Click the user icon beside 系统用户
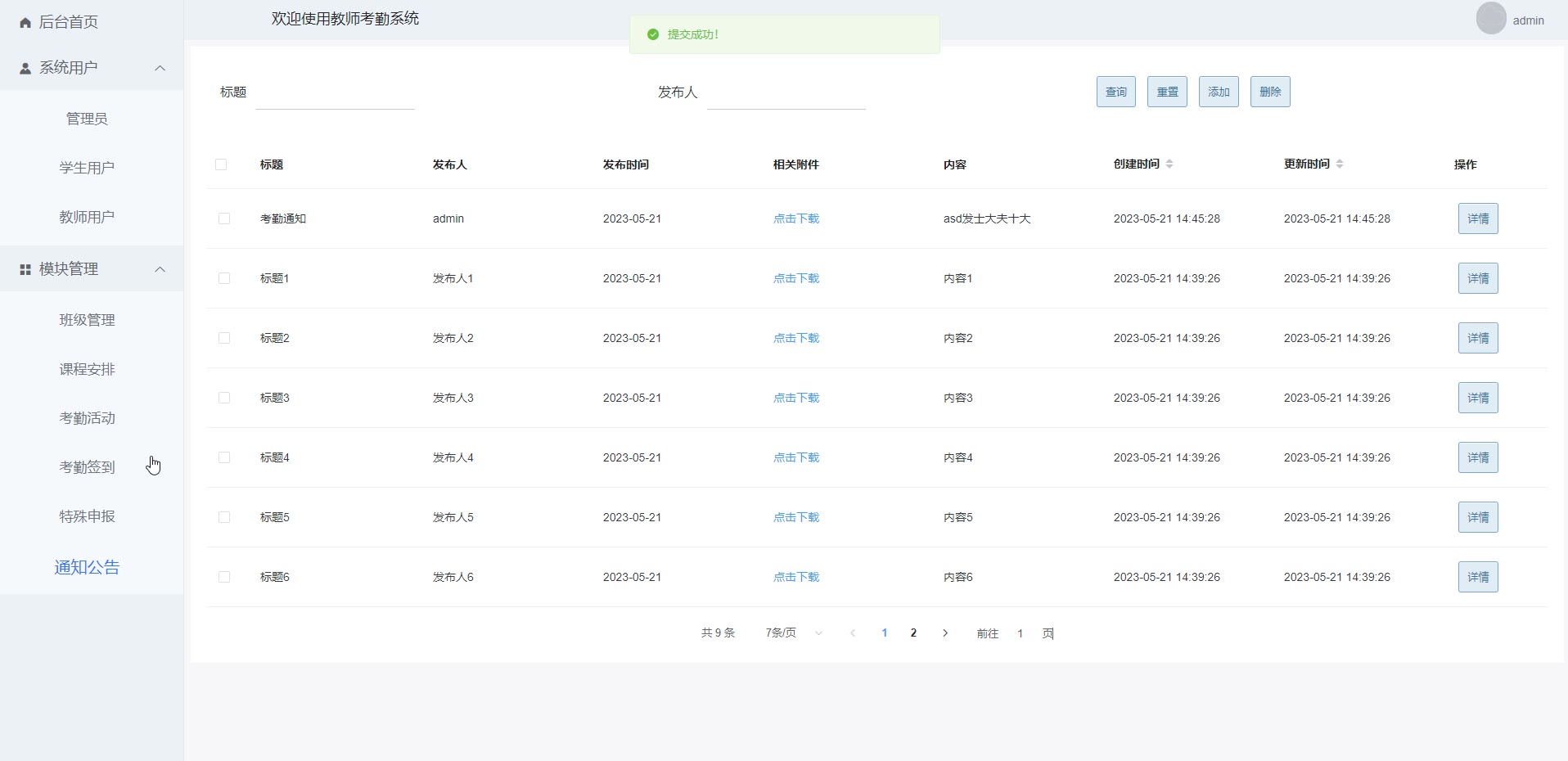 coord(25,69)
